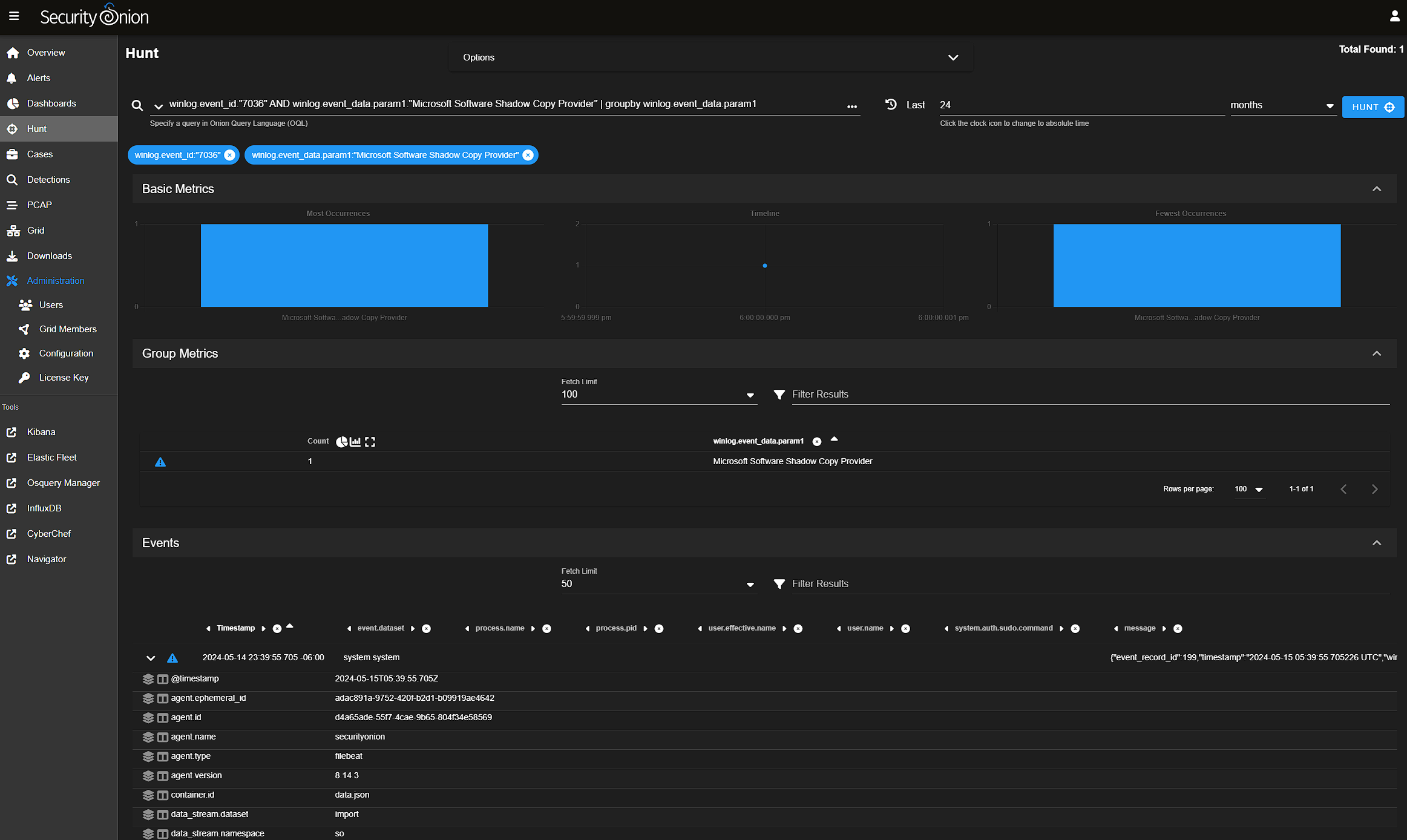This screenshot has width=1407, height=840.
Task: Remove the winlog.event_id:"7036" filter chip
Action: click(x=229, y=156)
